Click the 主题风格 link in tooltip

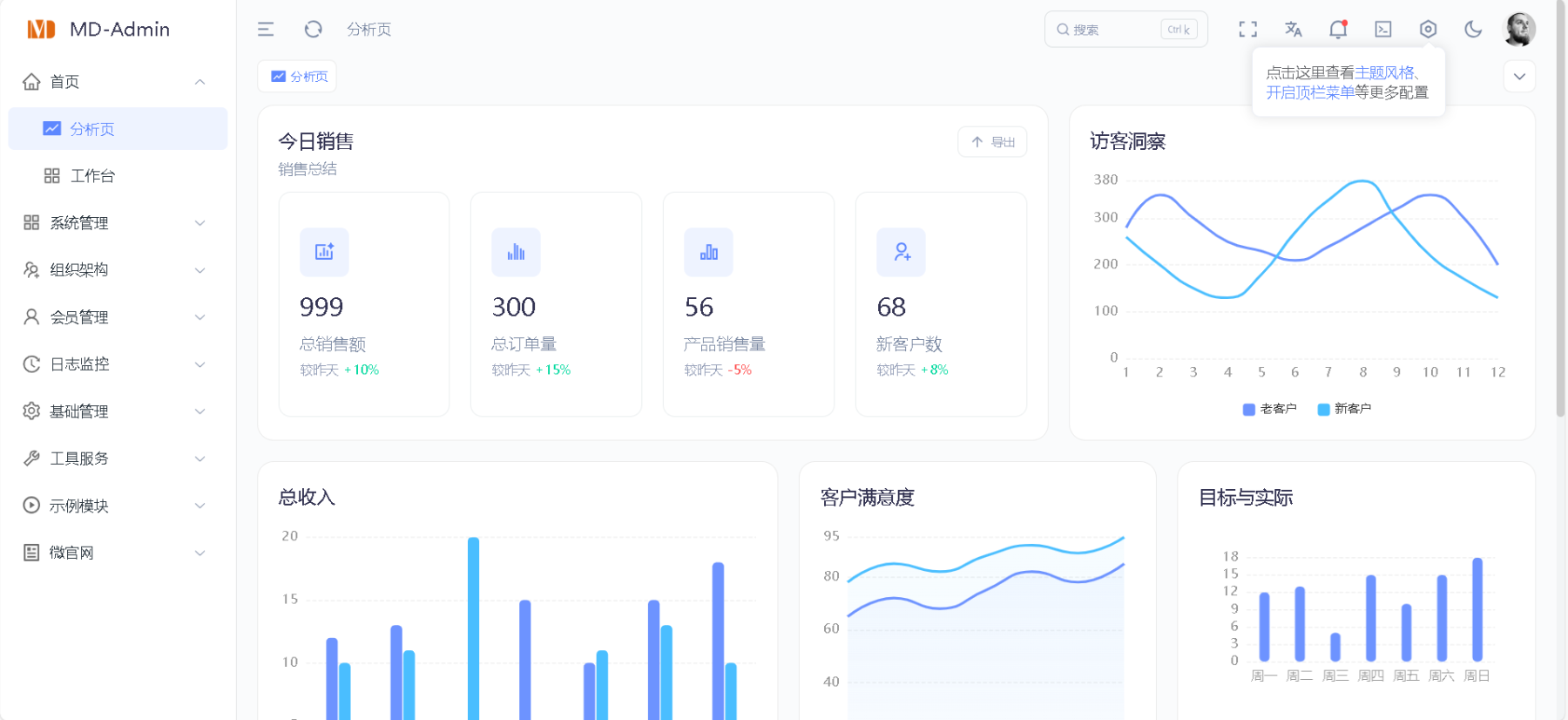1384,73
